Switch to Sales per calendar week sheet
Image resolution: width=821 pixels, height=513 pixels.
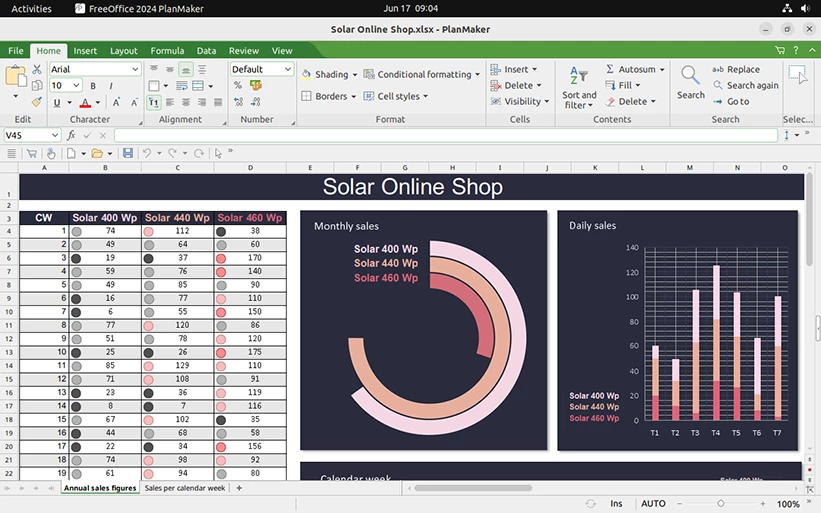[x=185, y=488]
